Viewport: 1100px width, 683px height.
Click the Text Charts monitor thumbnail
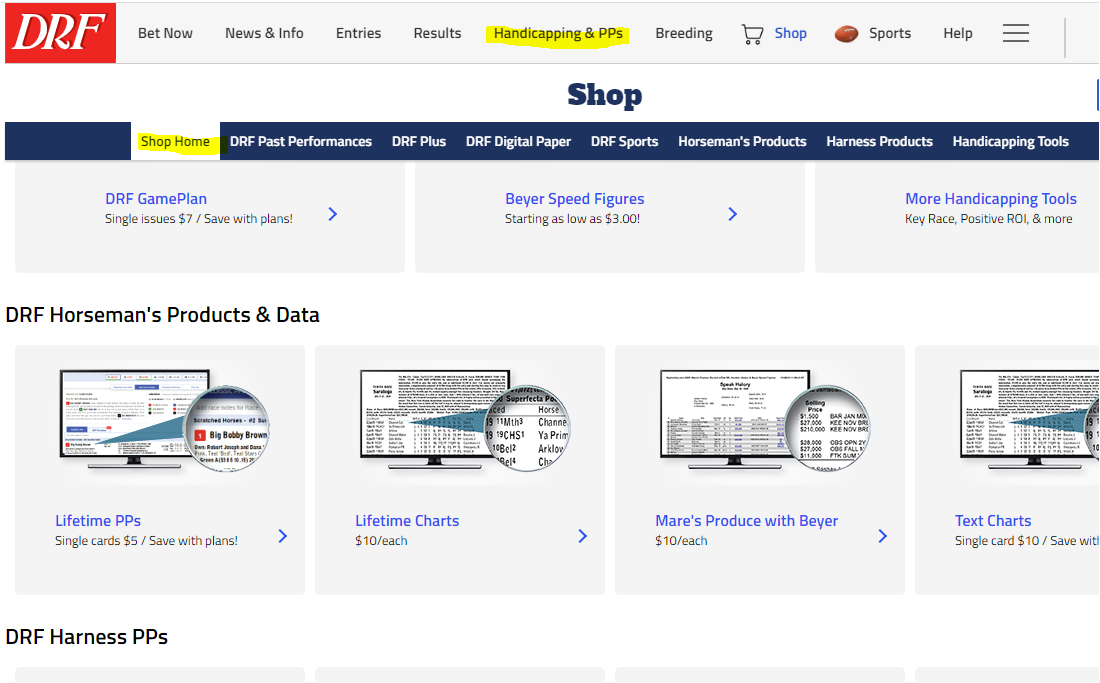[x=1029, y=419]
